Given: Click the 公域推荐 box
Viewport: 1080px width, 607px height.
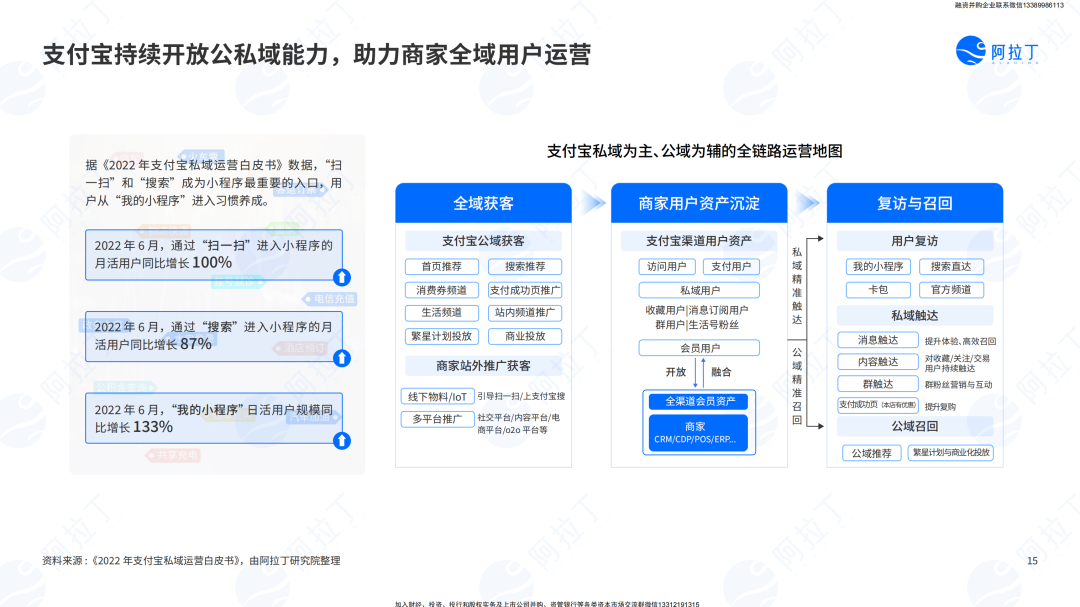Looking at the screenshot, I should [871, 453].
